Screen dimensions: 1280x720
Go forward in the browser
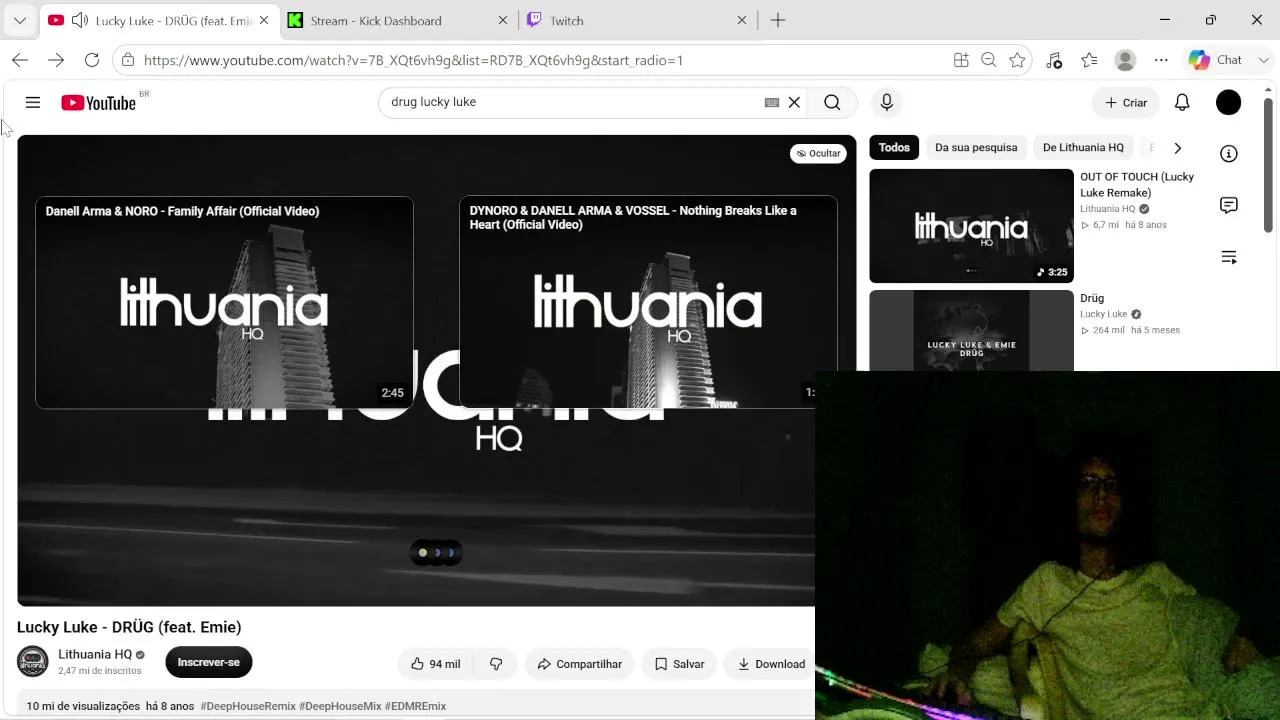(x=56, y=60)
